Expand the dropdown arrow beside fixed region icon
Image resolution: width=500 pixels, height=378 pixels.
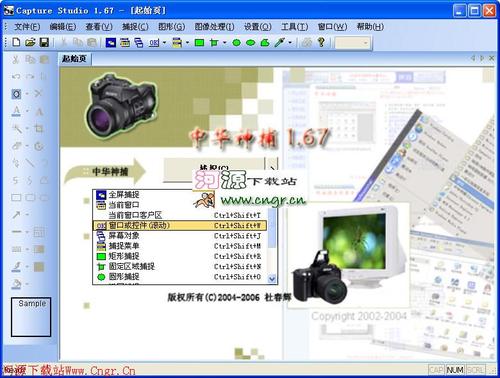pos(224,43)
